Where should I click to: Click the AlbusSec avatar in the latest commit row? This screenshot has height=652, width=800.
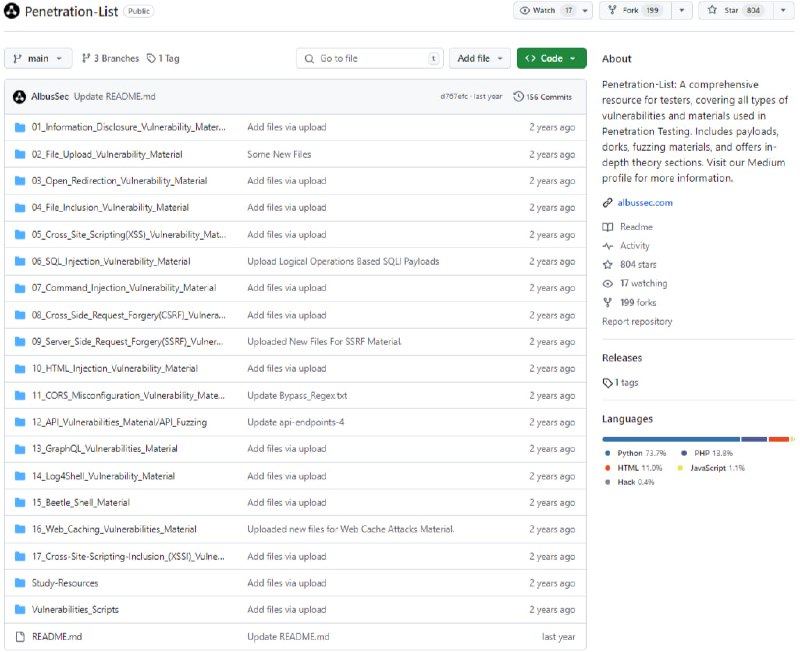pos(19,97)
